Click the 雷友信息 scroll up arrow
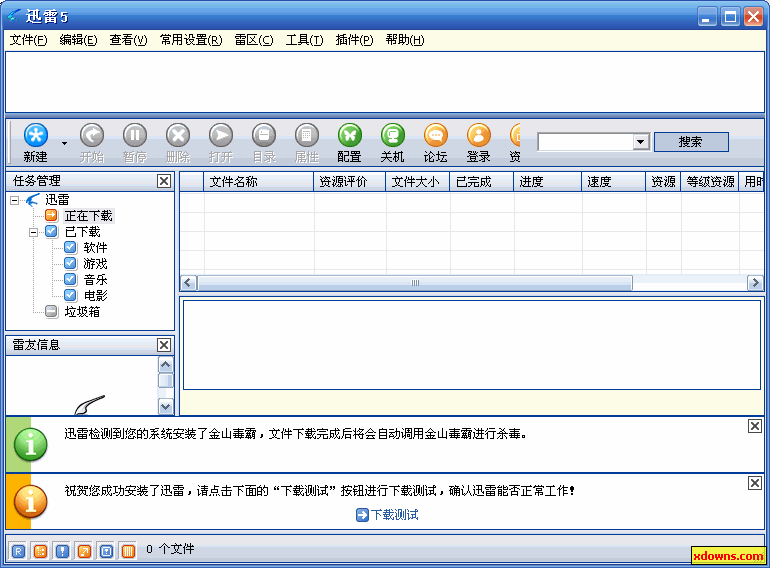Viewport: 770px width, 568px height. 165,365
